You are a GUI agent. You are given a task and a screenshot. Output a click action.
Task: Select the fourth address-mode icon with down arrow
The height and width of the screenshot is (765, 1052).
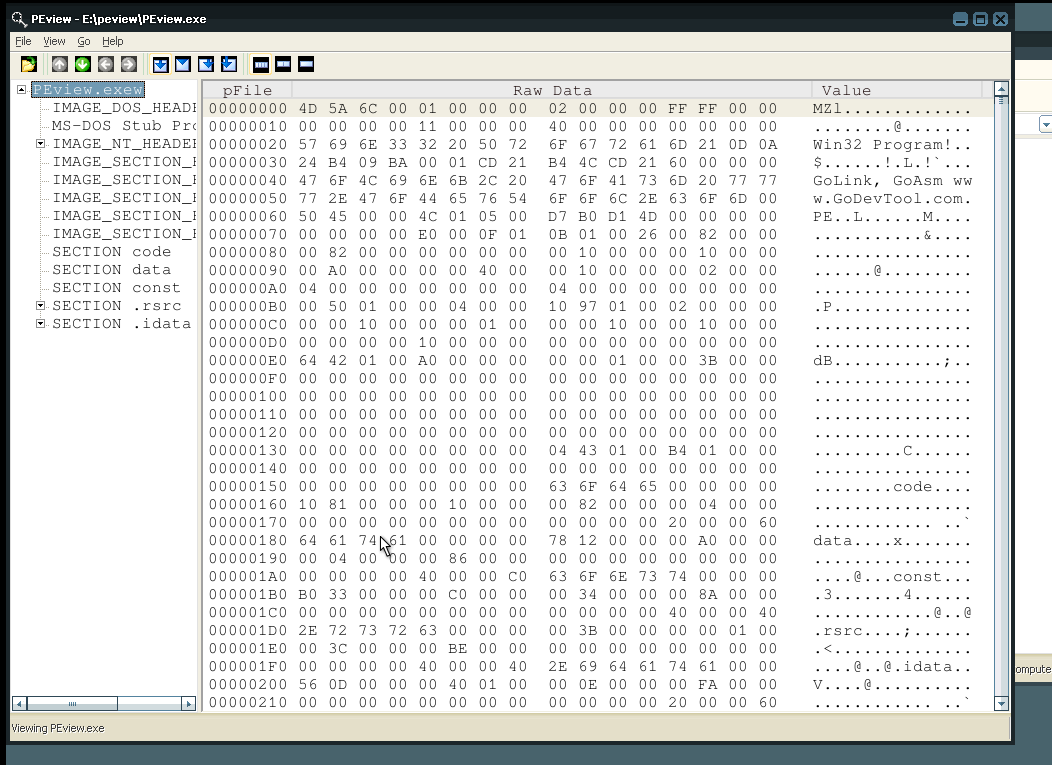228,64
